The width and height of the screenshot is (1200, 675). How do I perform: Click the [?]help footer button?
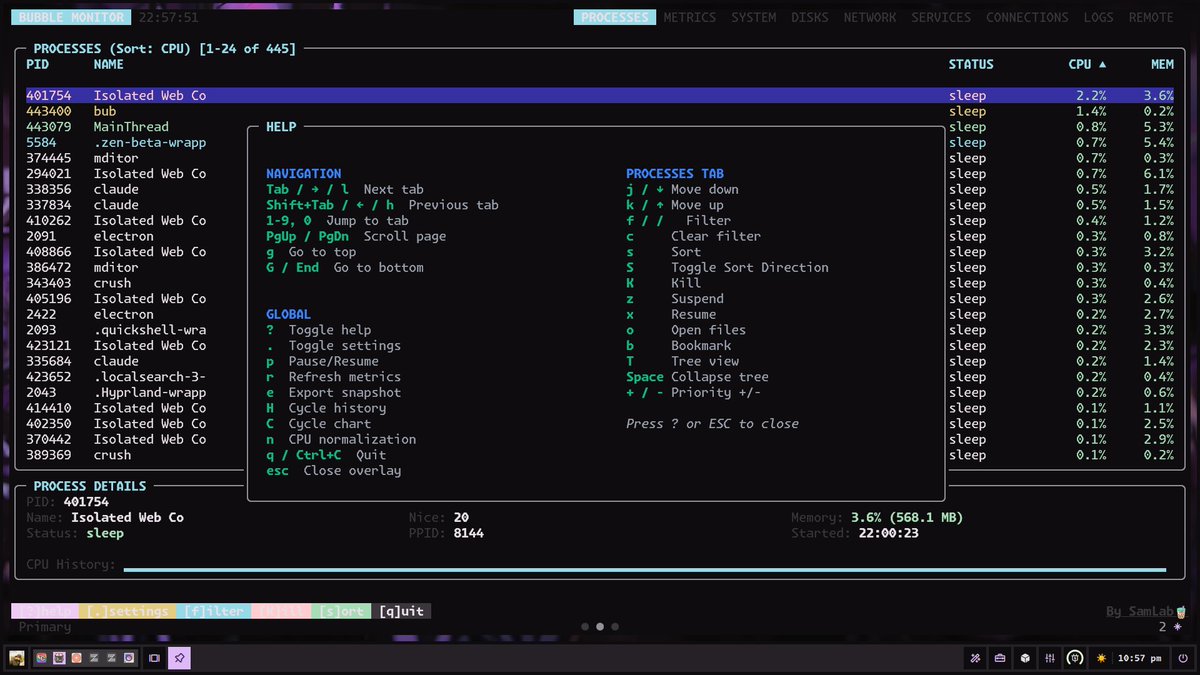click(45, 611)
